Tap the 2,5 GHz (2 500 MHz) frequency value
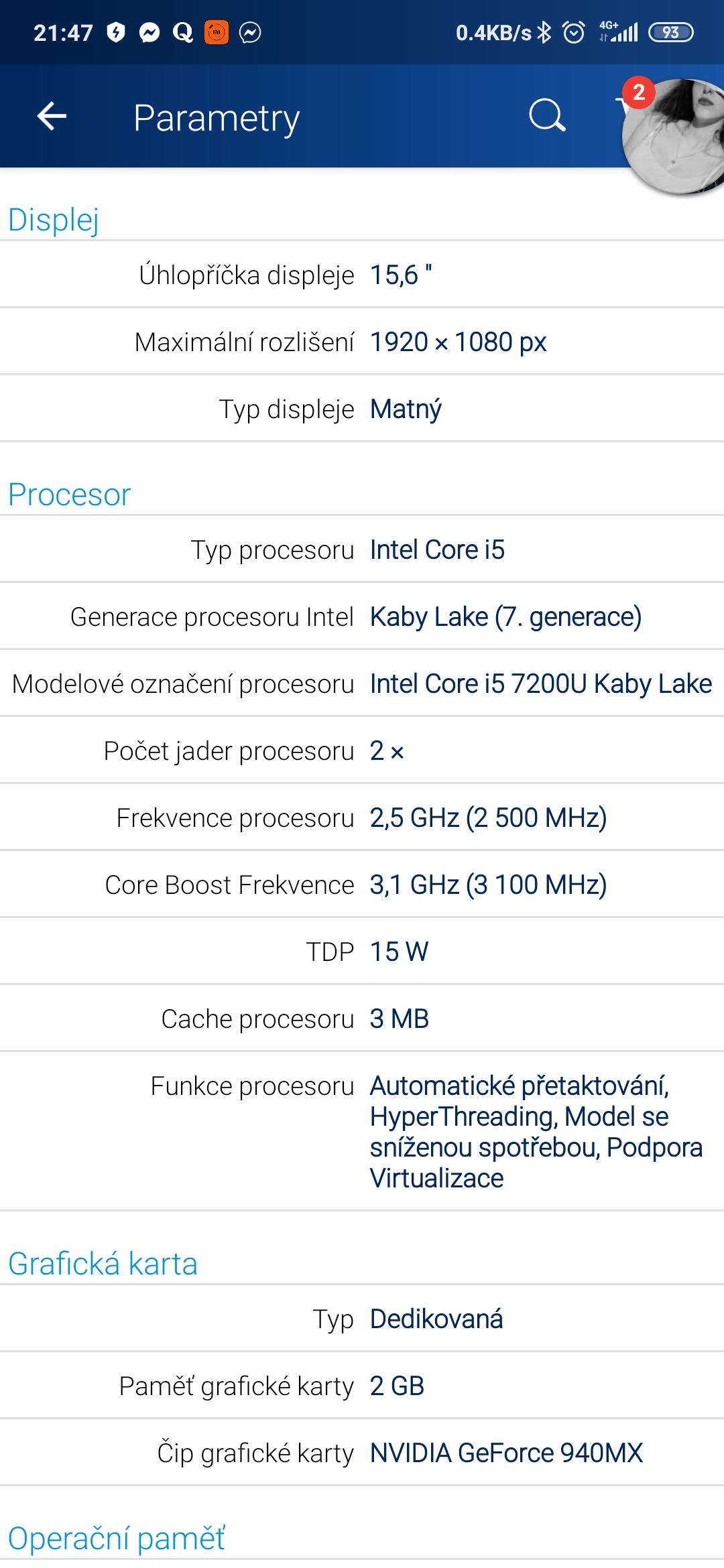724x1568 pixels. 488,818
